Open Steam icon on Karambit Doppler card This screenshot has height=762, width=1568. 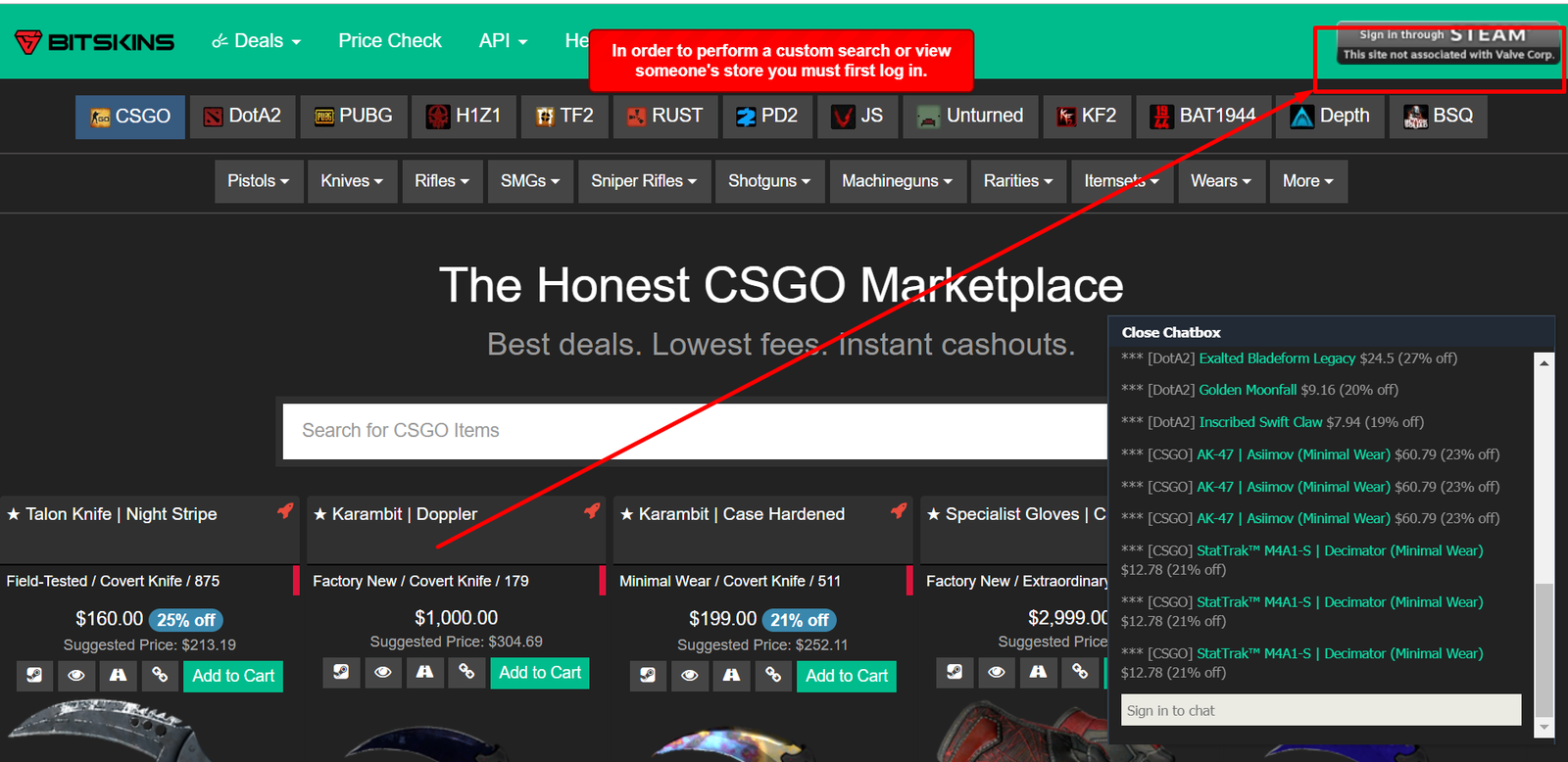click(341, 672)
